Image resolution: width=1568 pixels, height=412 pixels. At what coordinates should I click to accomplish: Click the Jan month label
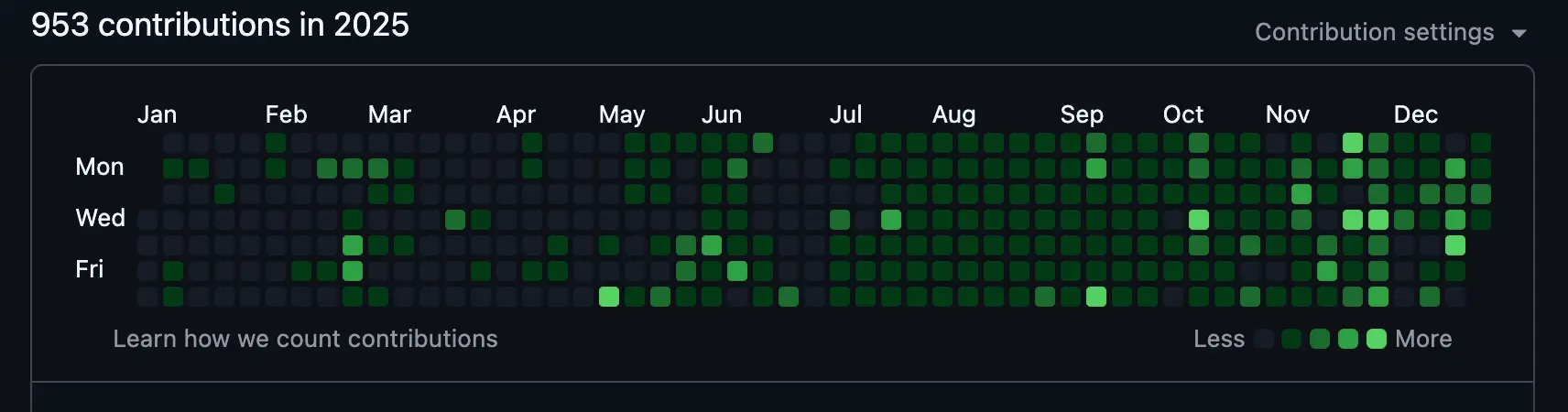[157, 114]
